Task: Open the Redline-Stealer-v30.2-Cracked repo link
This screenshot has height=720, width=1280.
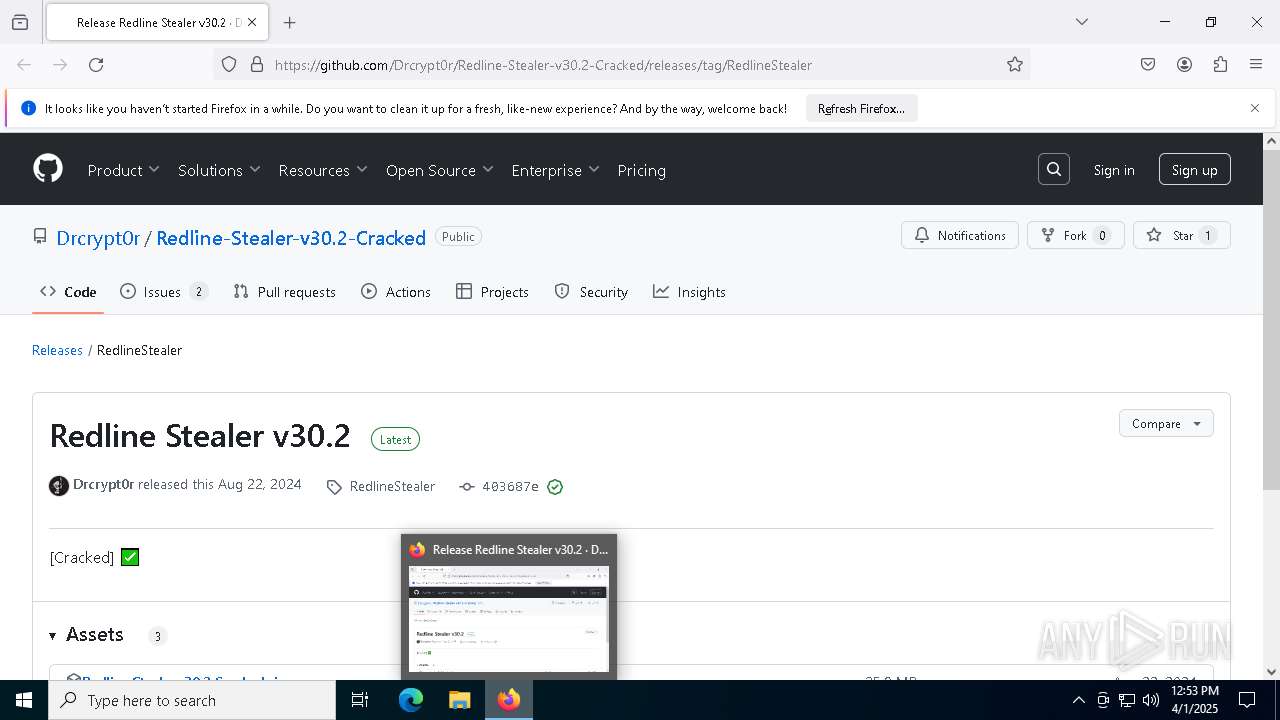Action: point(291,238)
